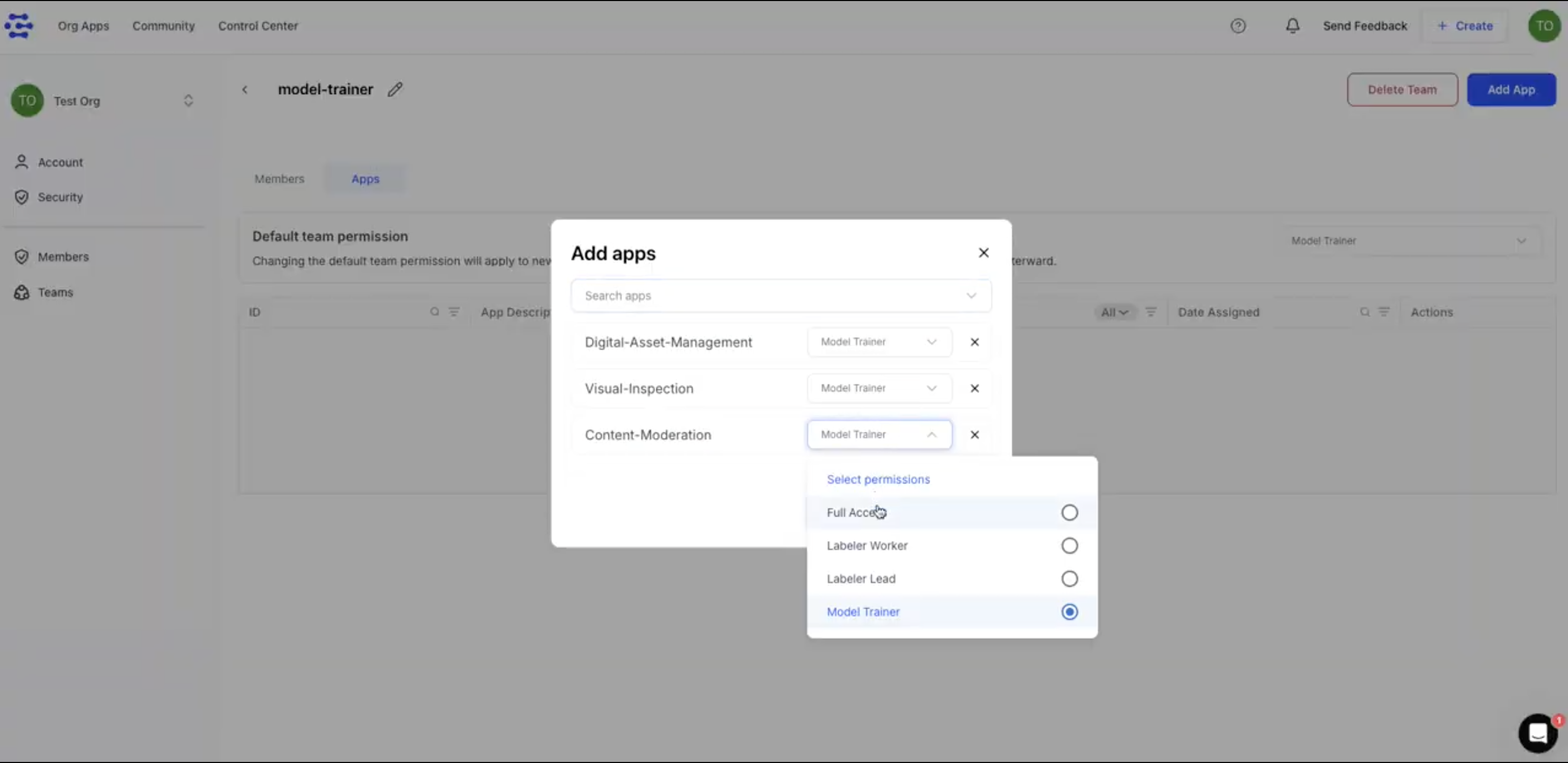The height and width of the screenshot is (763, 1568).
Task: Click the help question mark icon
Action: coord(1238,25)
